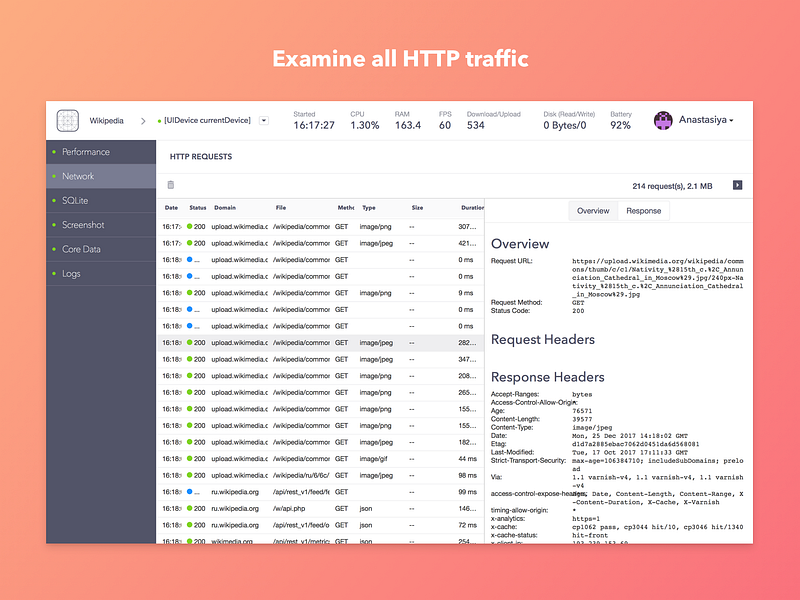800x600 pixels.
Task: Click the Wikipedia app name
Action: click(107, 121)
